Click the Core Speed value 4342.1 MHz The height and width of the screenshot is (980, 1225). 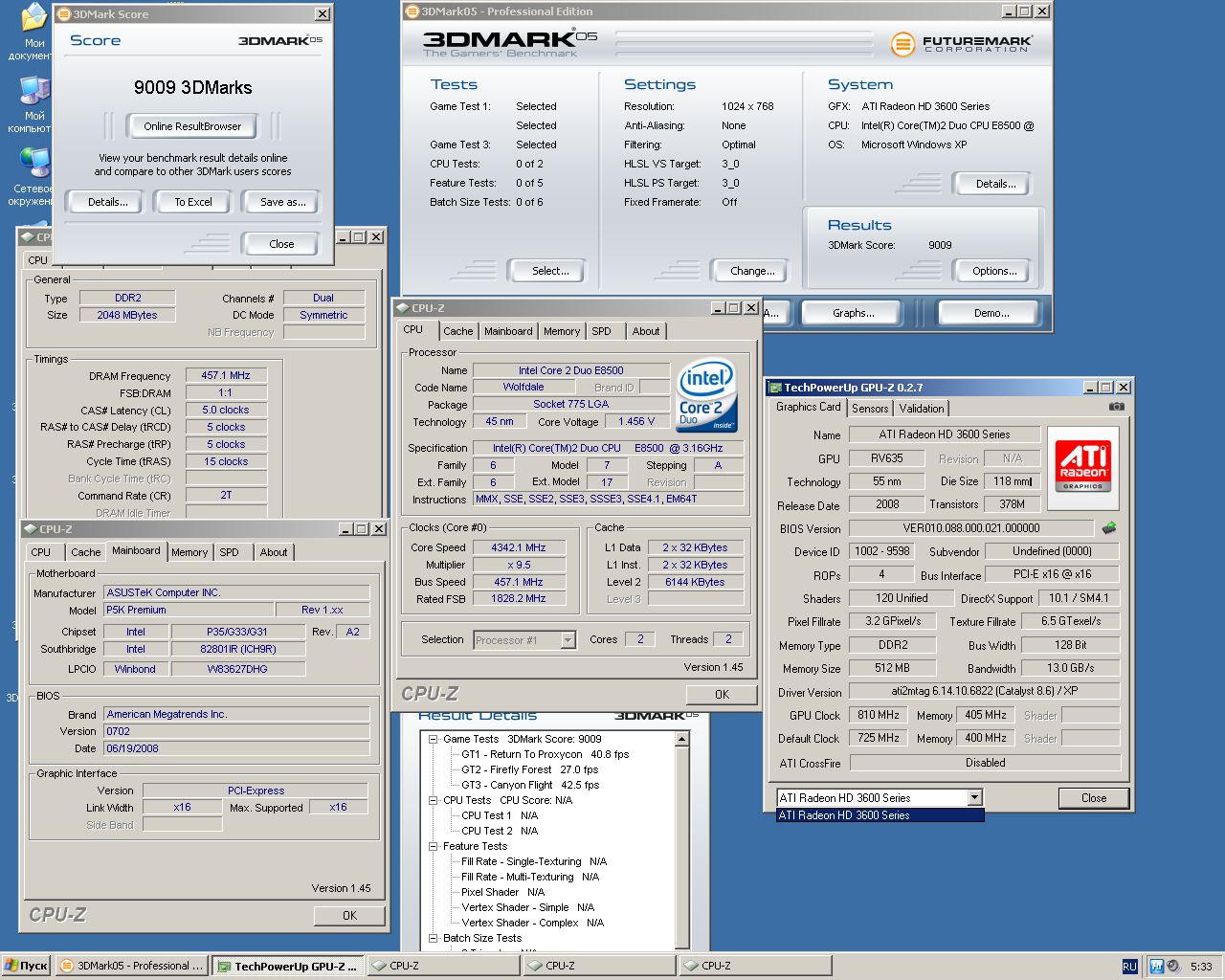tap(519, 548)
